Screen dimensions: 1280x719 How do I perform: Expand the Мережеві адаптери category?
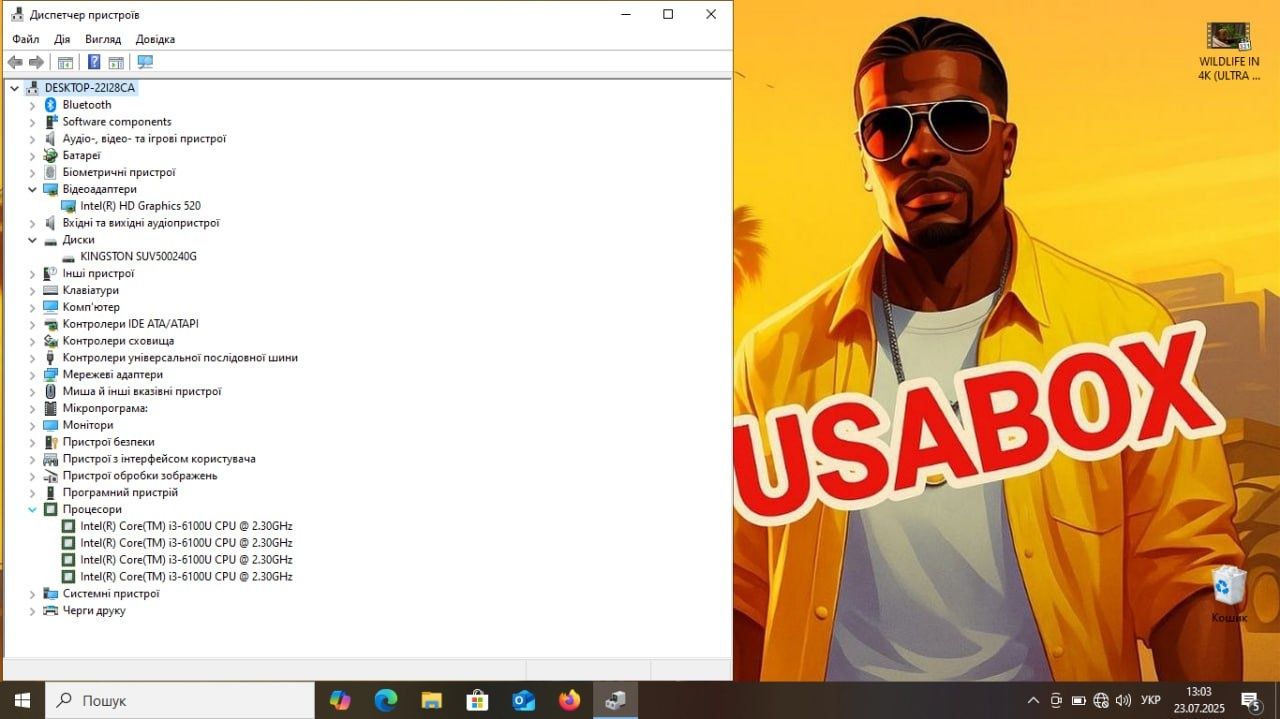pyautogui.click(x=32, y=375)
